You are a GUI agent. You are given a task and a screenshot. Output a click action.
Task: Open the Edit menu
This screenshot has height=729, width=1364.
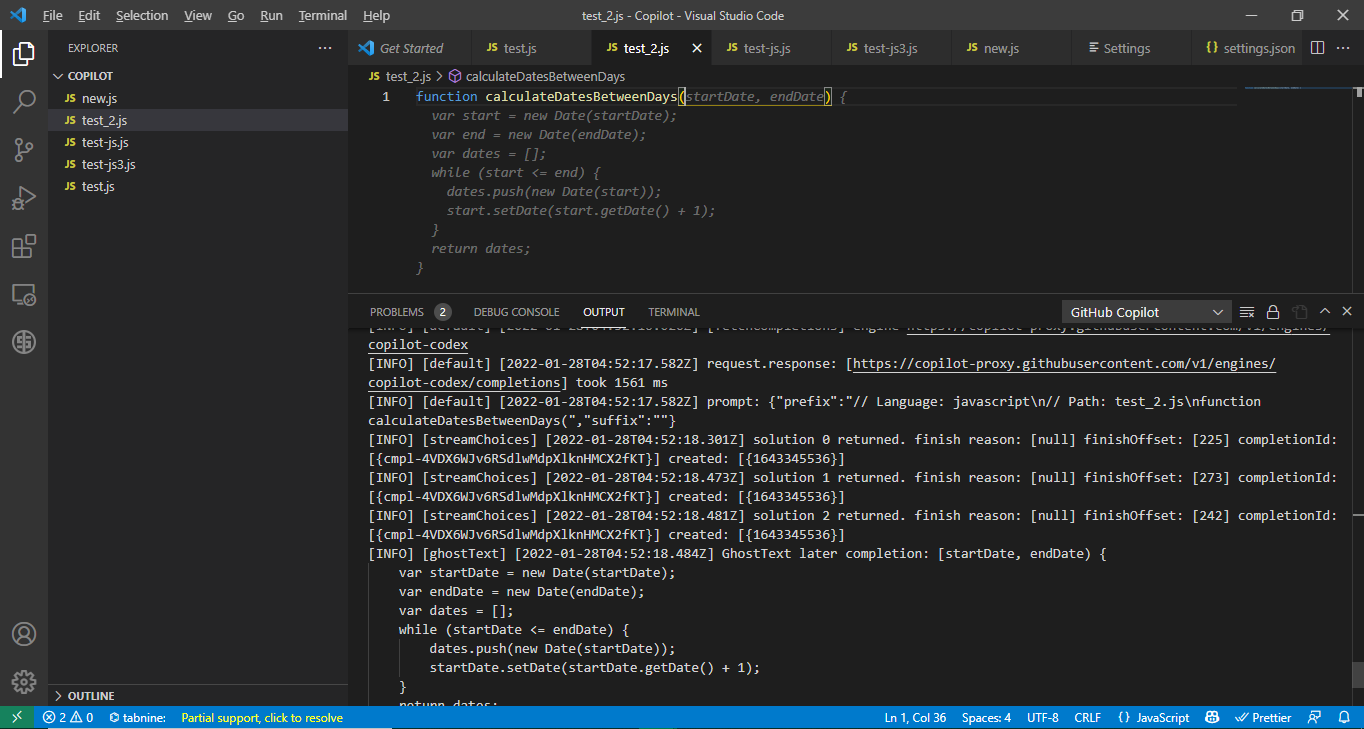(89, 16)
